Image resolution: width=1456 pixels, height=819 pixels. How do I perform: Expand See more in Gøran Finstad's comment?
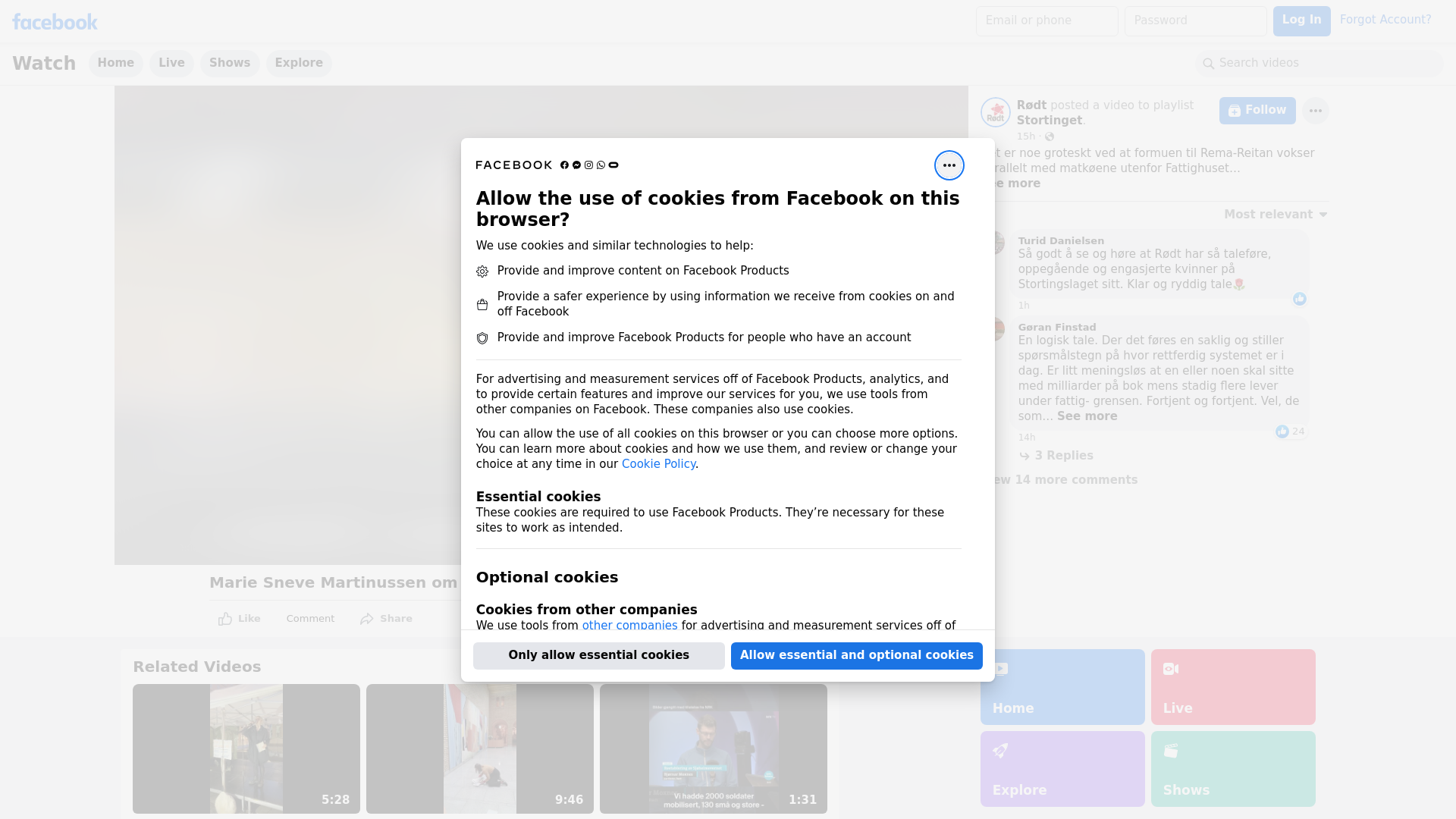1087,416
